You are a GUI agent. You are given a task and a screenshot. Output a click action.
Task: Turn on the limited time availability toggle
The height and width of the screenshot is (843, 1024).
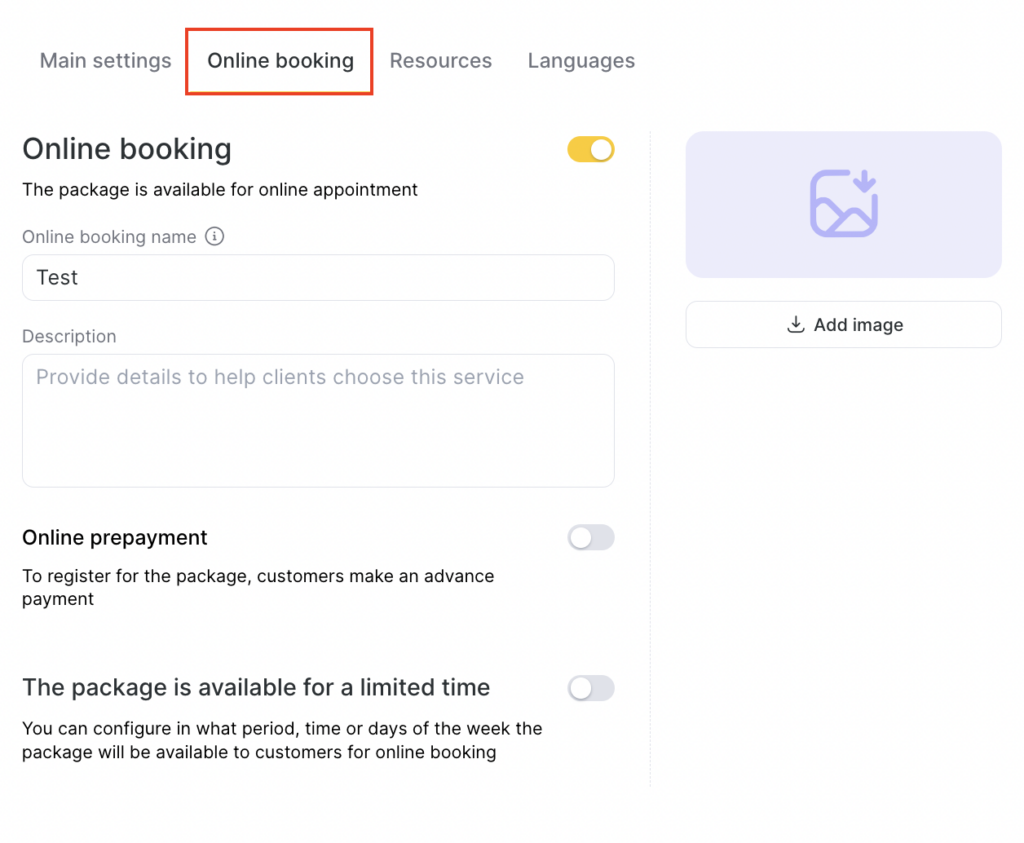[x=591, y=688]
